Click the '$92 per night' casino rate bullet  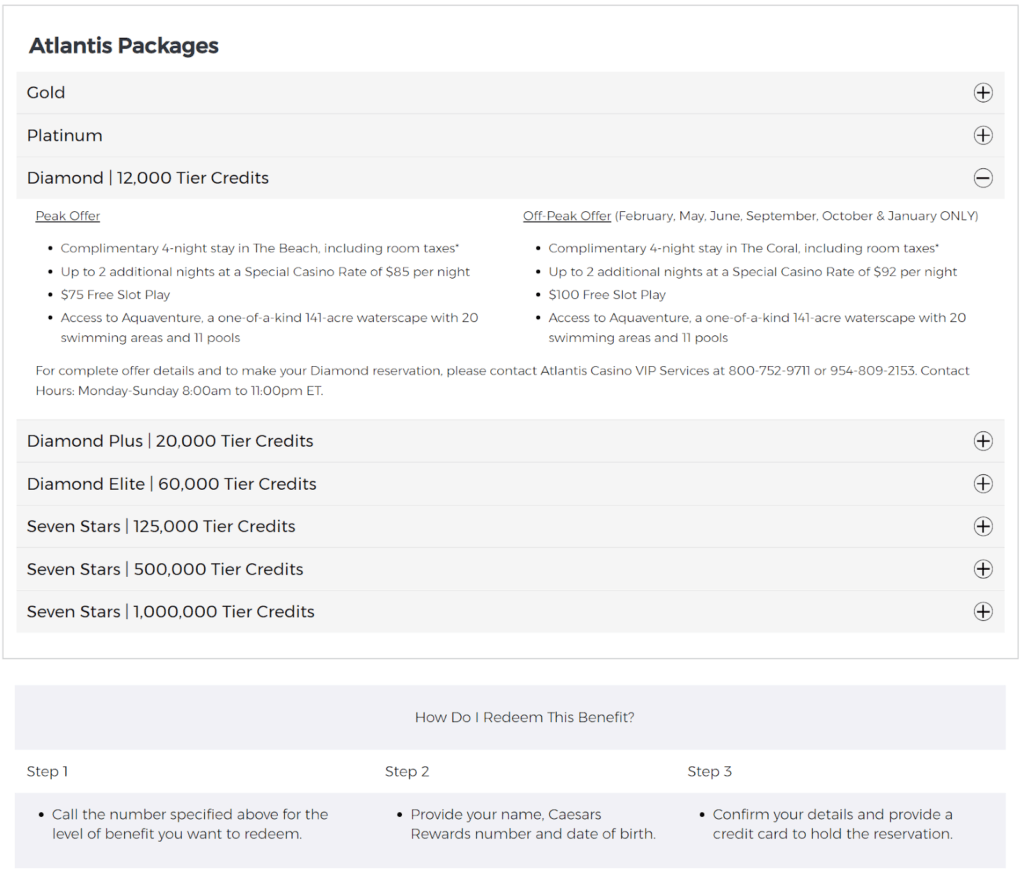point(752,272)
